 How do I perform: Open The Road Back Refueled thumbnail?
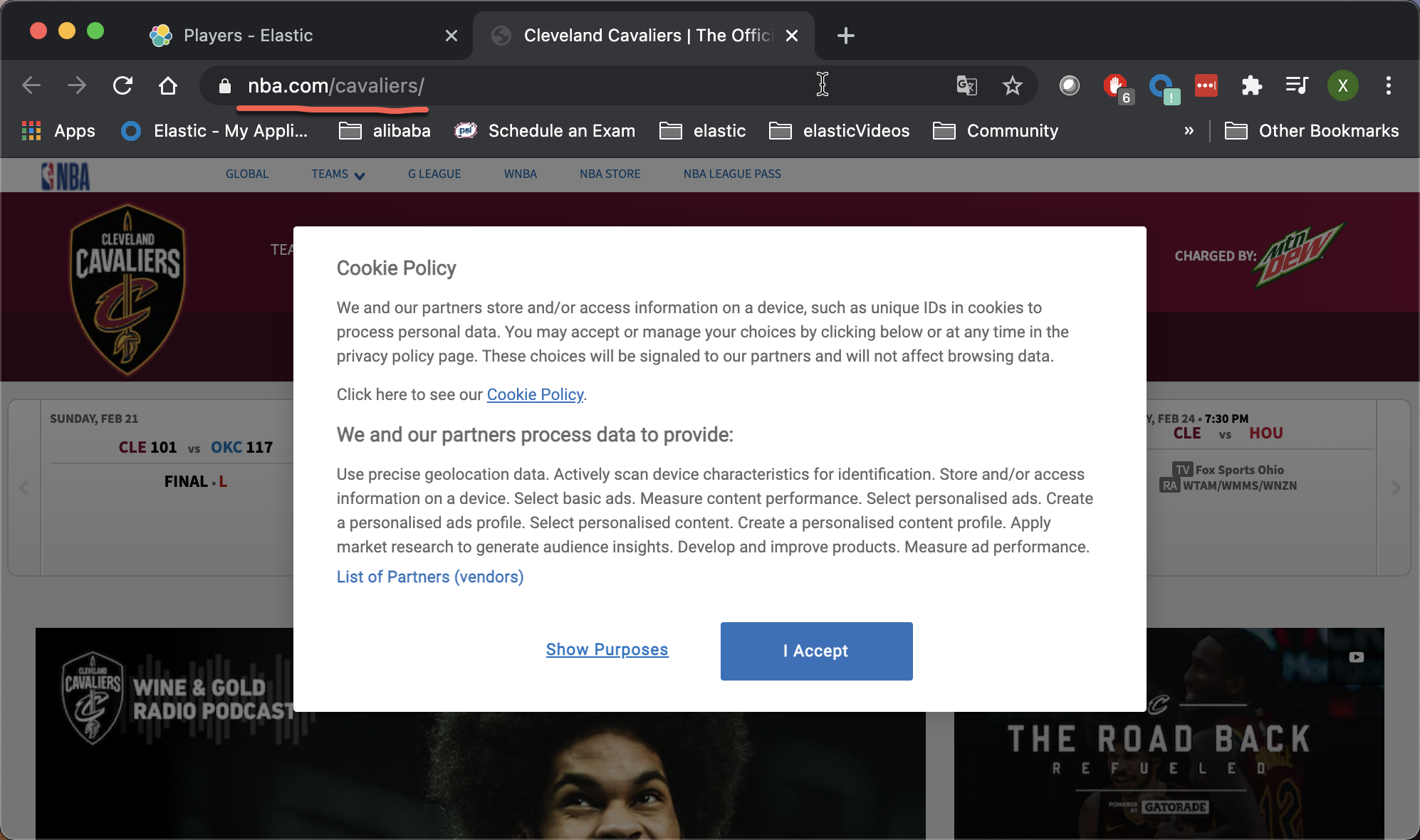[x=1169, y=733]
